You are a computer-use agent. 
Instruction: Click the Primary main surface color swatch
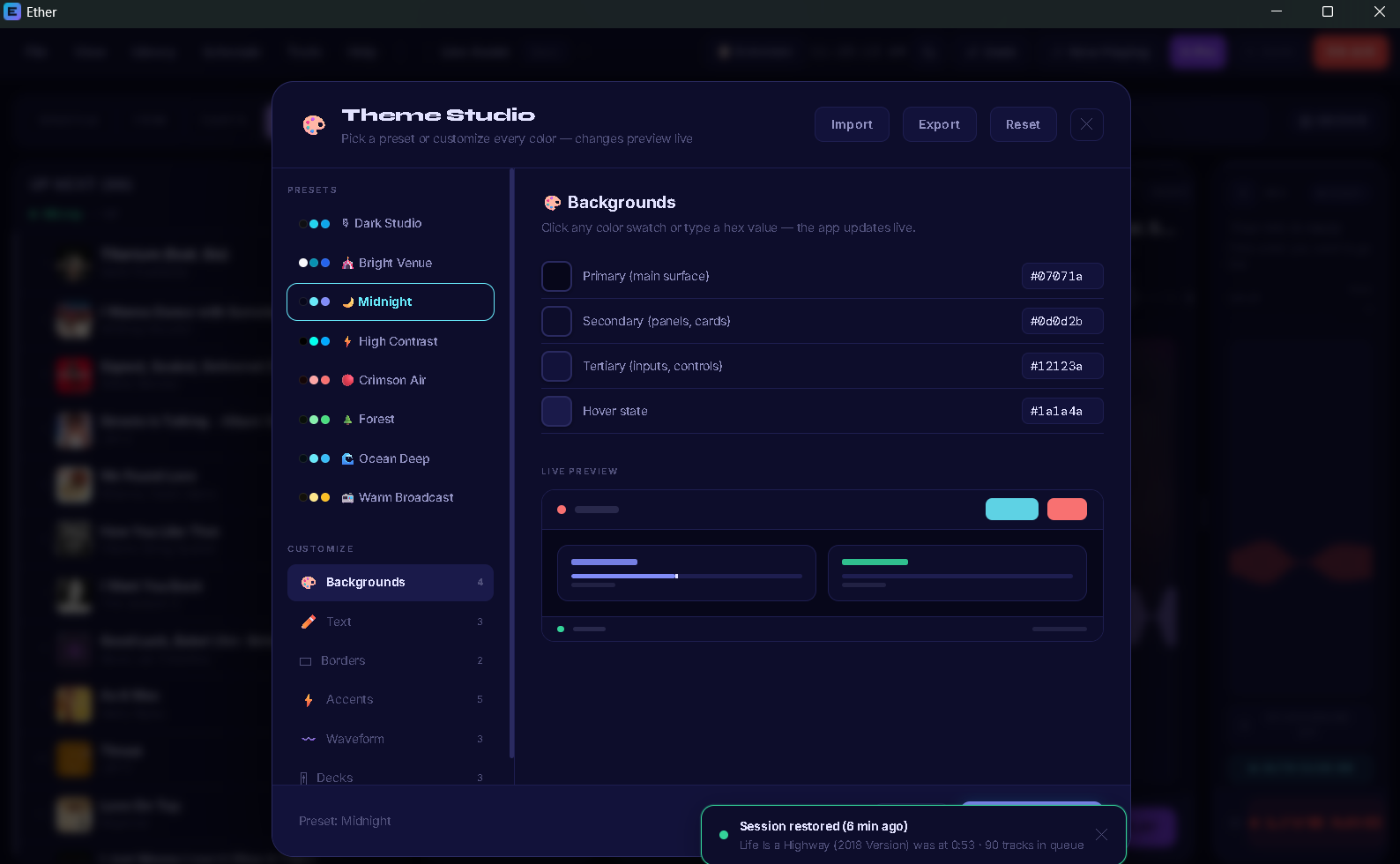tap(556, 276)
